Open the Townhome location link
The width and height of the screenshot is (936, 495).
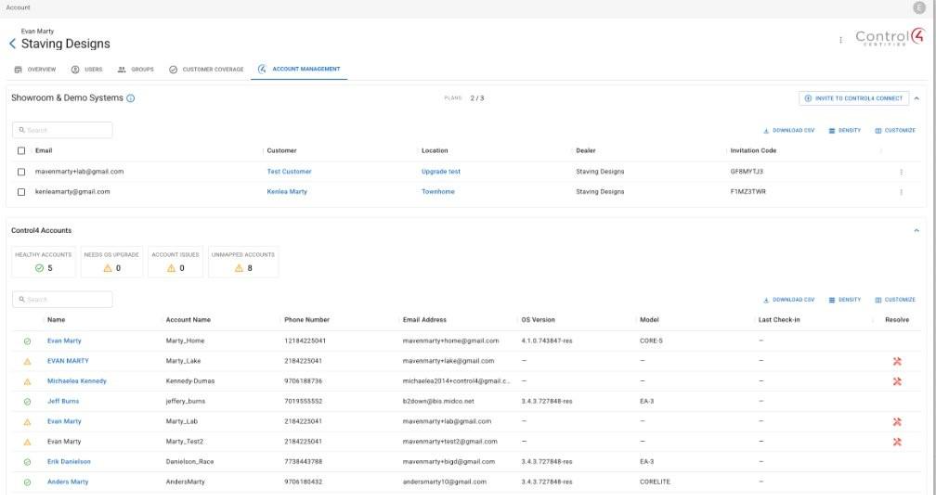438,192
